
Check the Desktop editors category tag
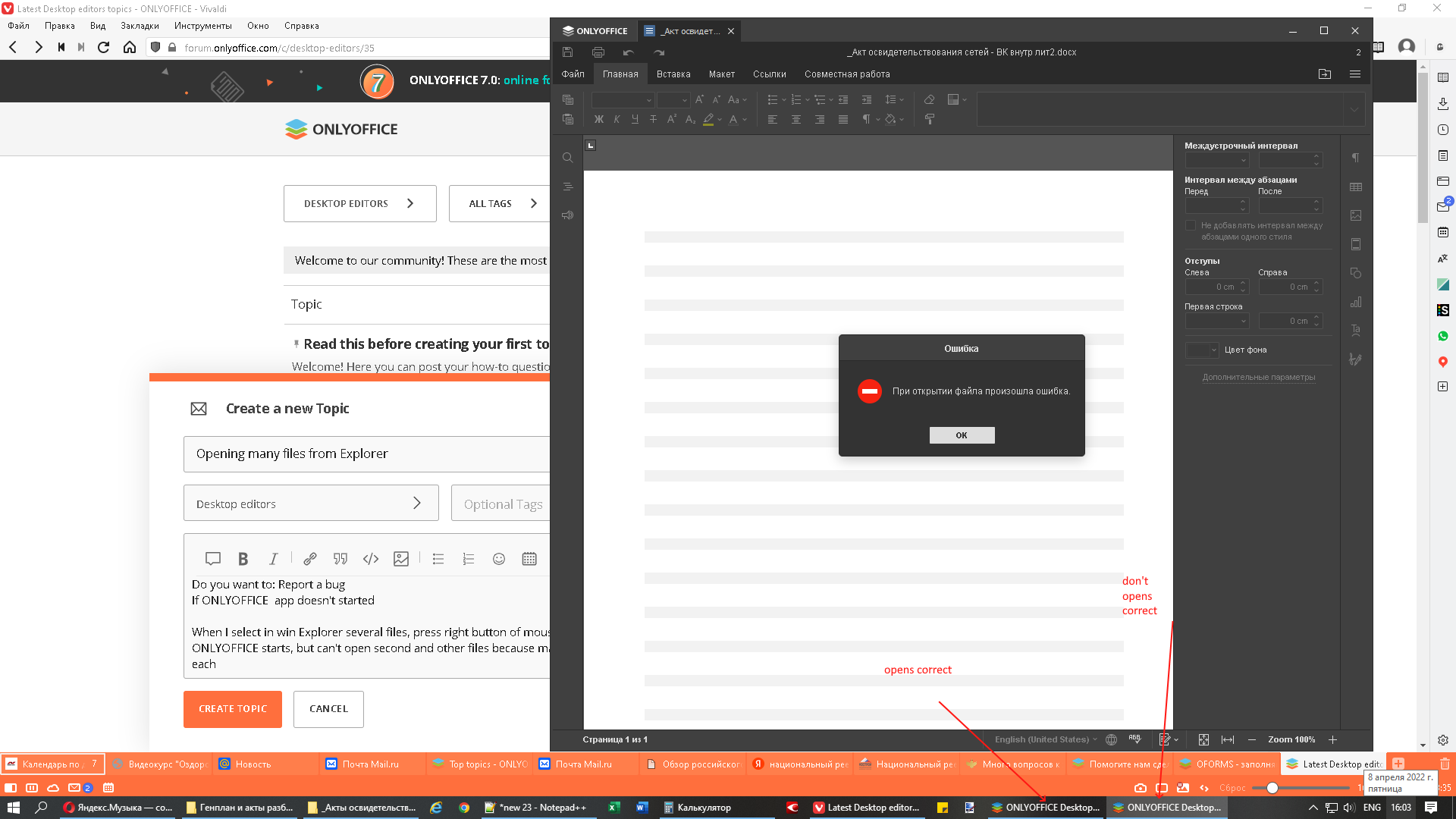[x=309, y=503]
